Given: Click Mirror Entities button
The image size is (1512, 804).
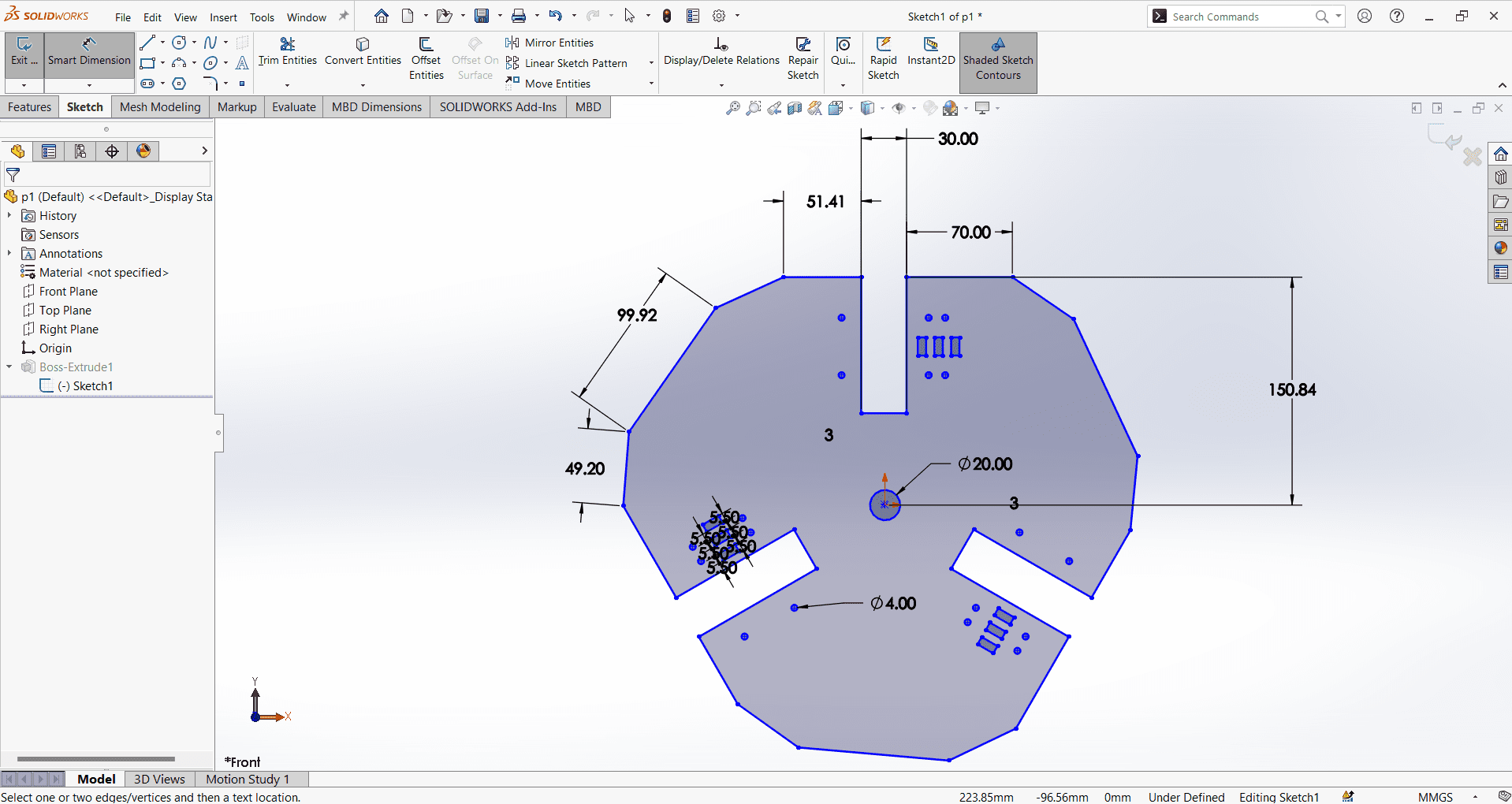Looking at the screenshot, I should coord(550,43).
